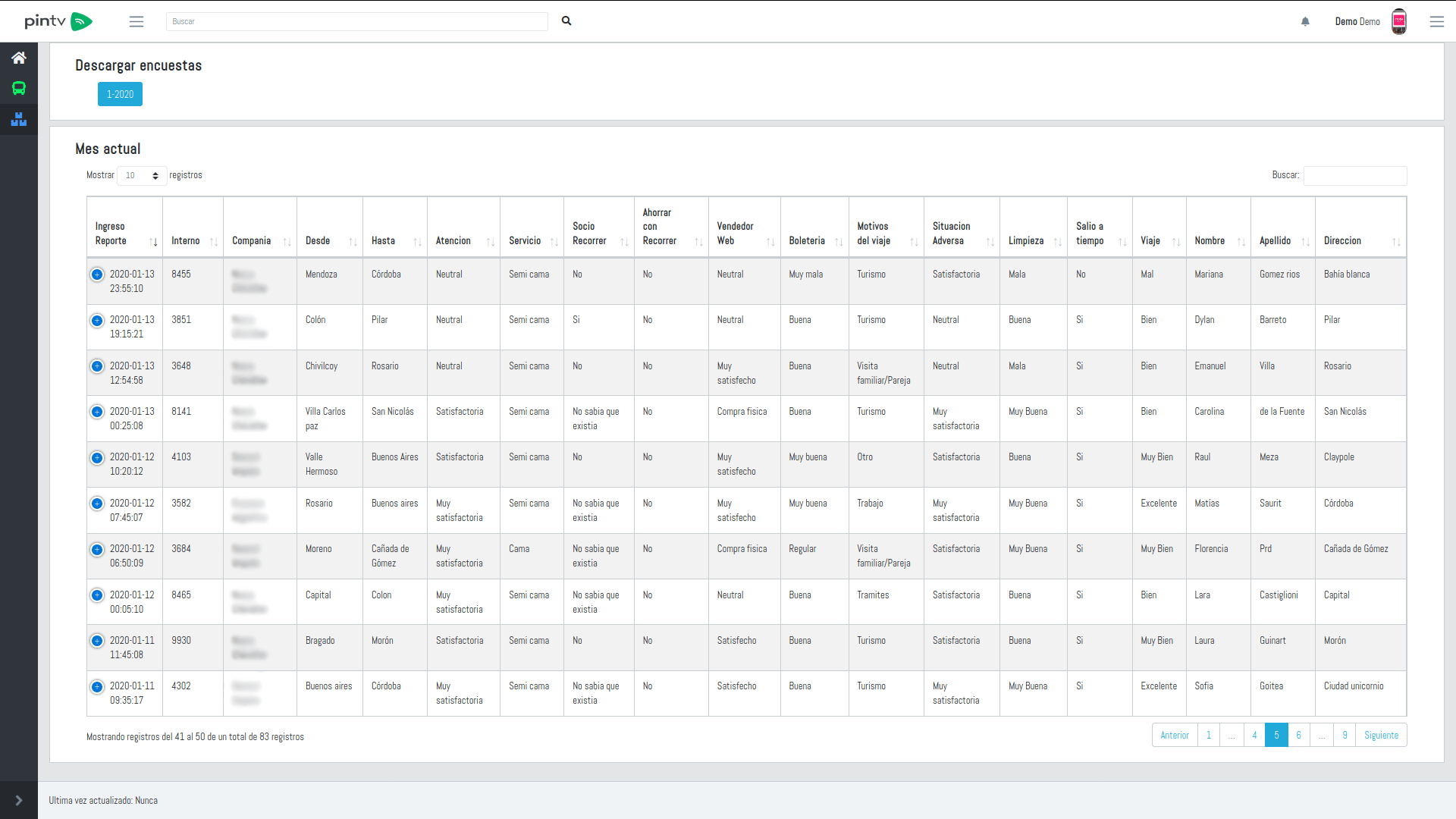This screenshot has width=1456, height=819.
Task: Open the notifications bell
Action: pos(1305,21)
